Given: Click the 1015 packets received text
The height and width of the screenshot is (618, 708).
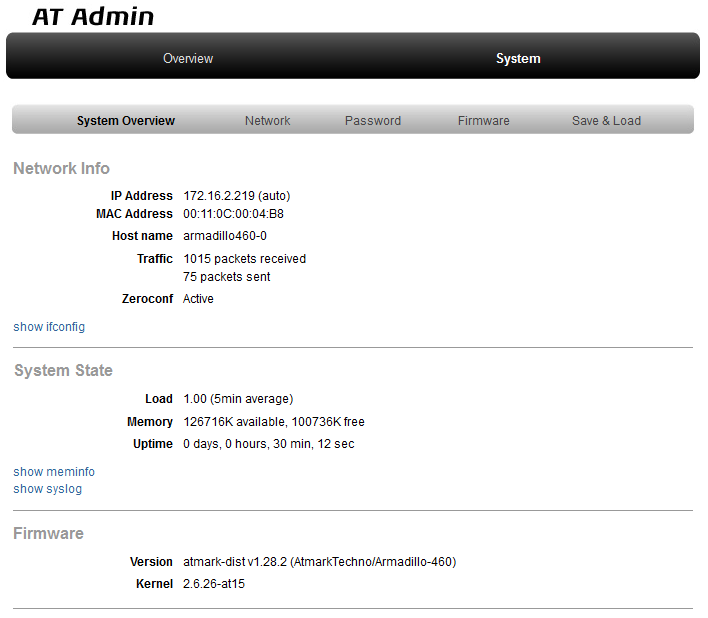Looking at the screenshot, I should (x=244, y=259).
